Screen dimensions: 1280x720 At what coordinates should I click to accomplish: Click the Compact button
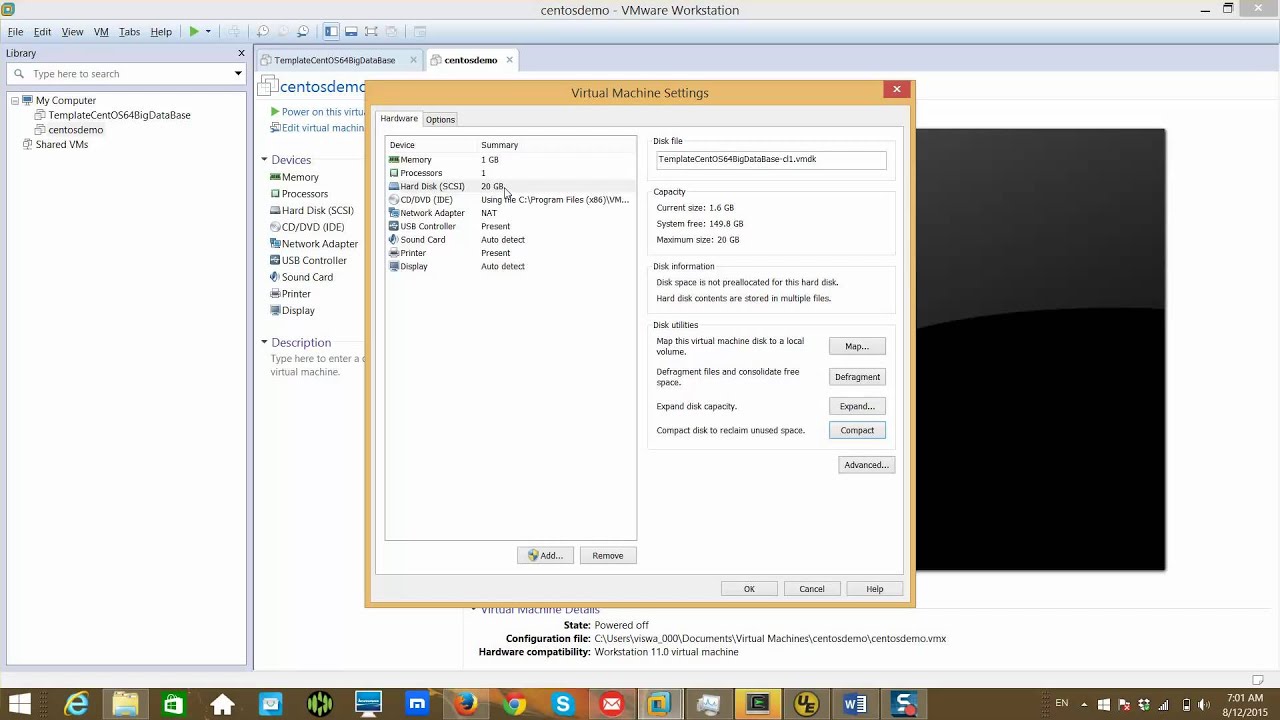point(857,430)
